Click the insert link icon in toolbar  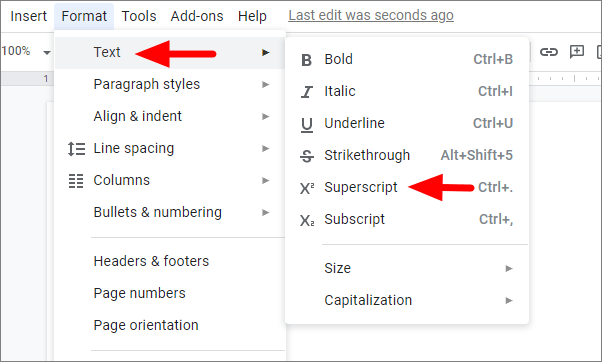(549, 51)
